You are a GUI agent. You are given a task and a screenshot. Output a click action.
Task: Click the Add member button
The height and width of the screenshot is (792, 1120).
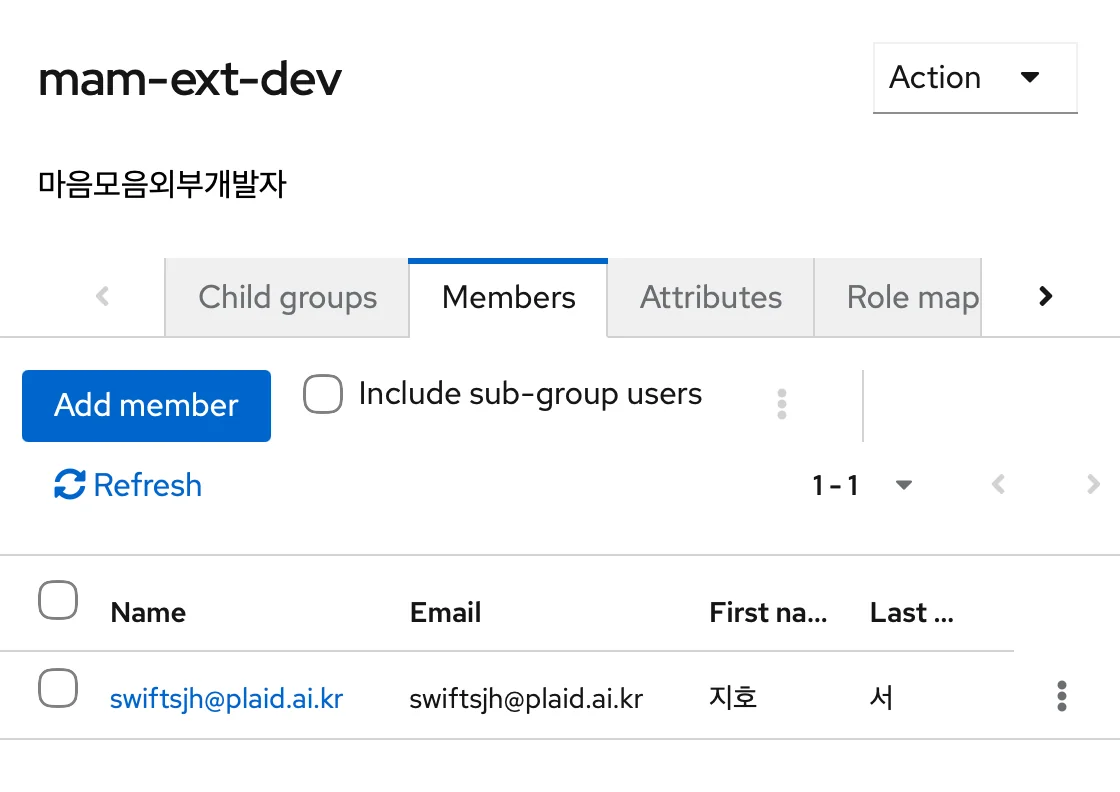pyautogui.click(x=146, y=405)
